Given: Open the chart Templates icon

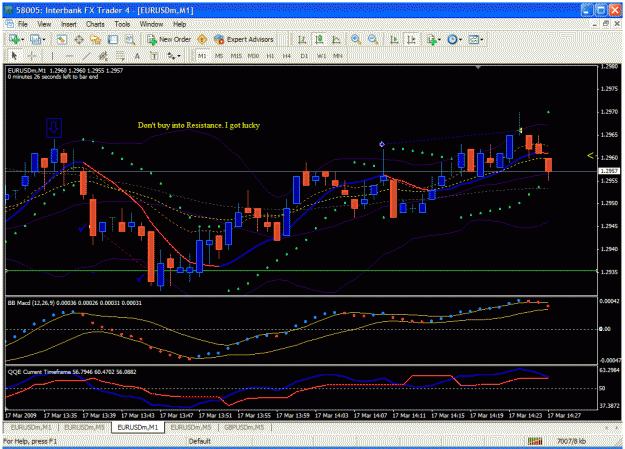Looking at the screenshot, I should click(x=473, y=39).
